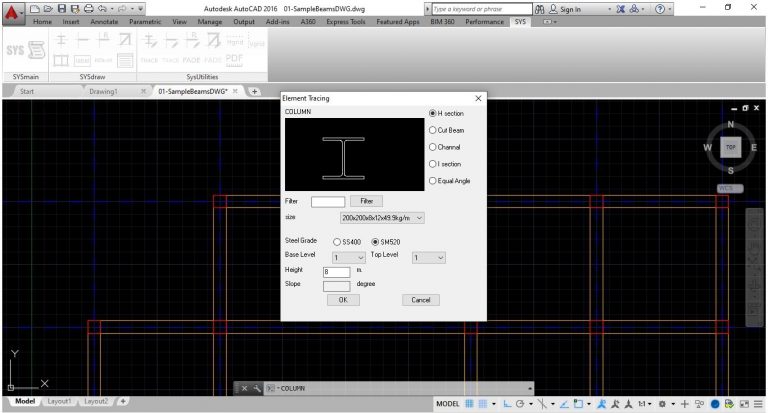Click the customization hamburger icon in status bar
This screenshot has width=768, height=413.
click(x=758, y=404)
